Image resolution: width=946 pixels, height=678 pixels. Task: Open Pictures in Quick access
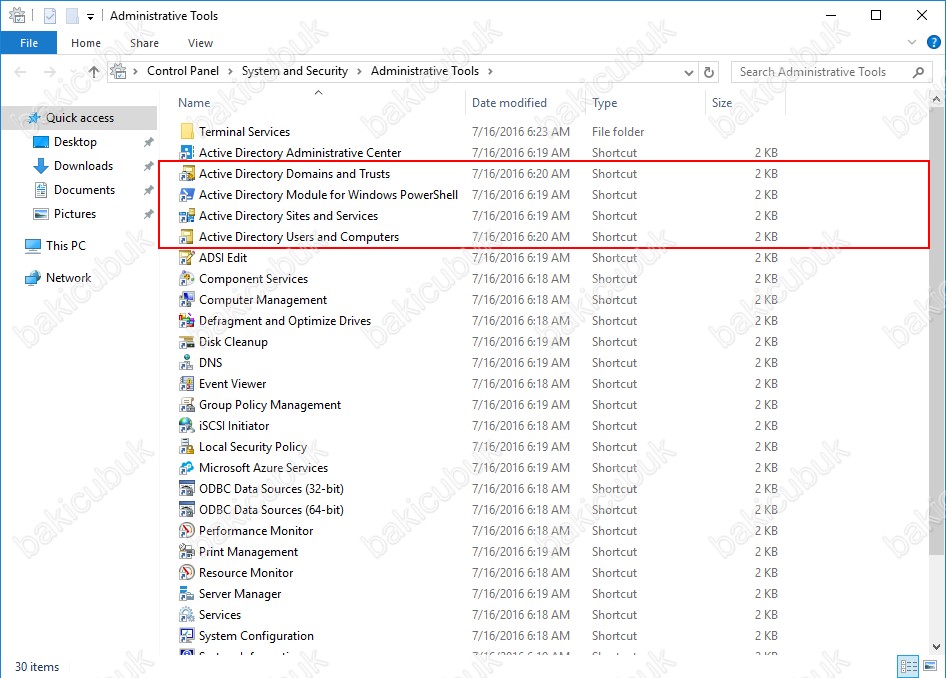tap(75, 214)
